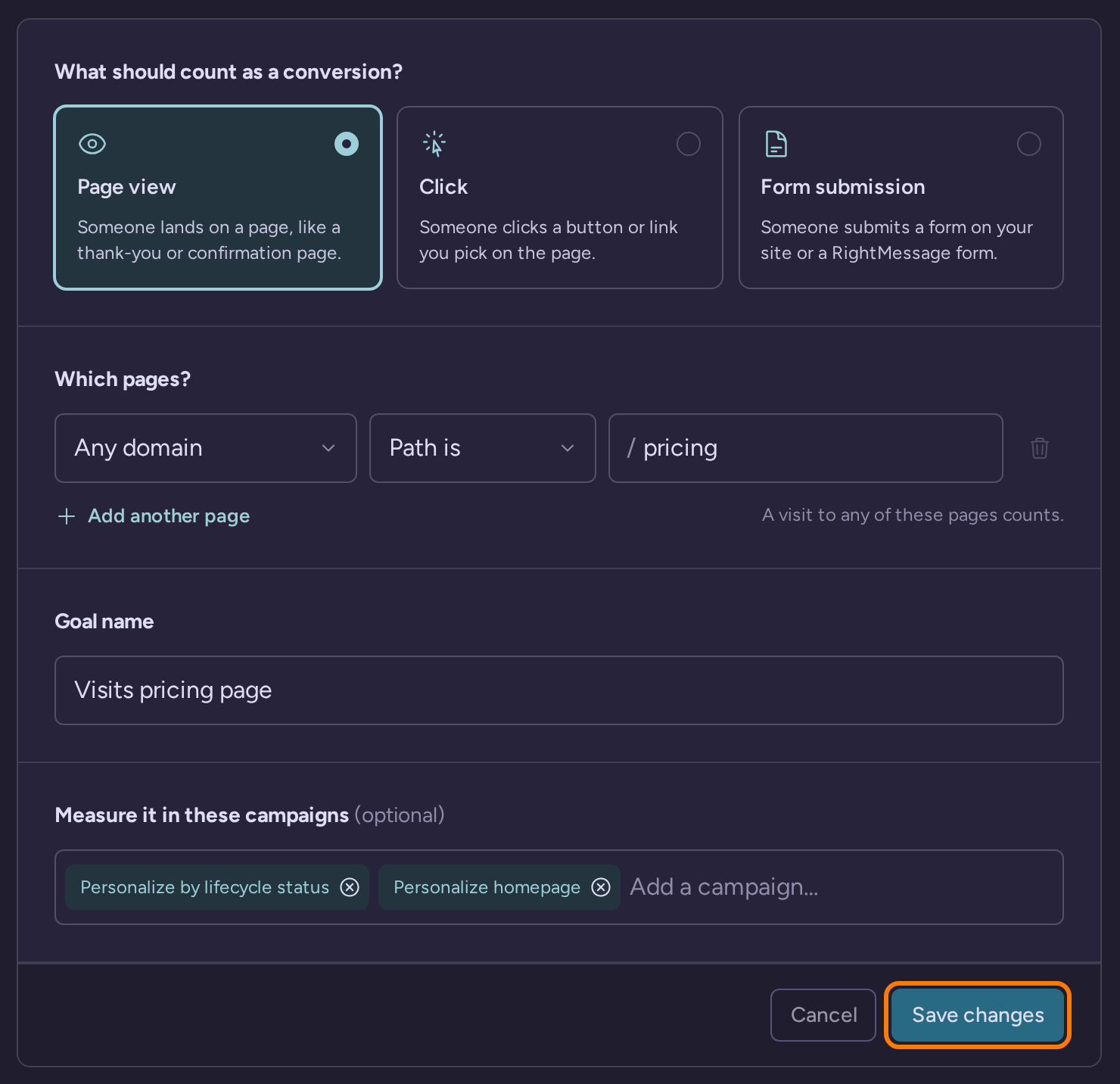1120x1084 pixels.
Task: Remove the Personalize by lifecycle status campaign tag
Action: pos(350,887)
